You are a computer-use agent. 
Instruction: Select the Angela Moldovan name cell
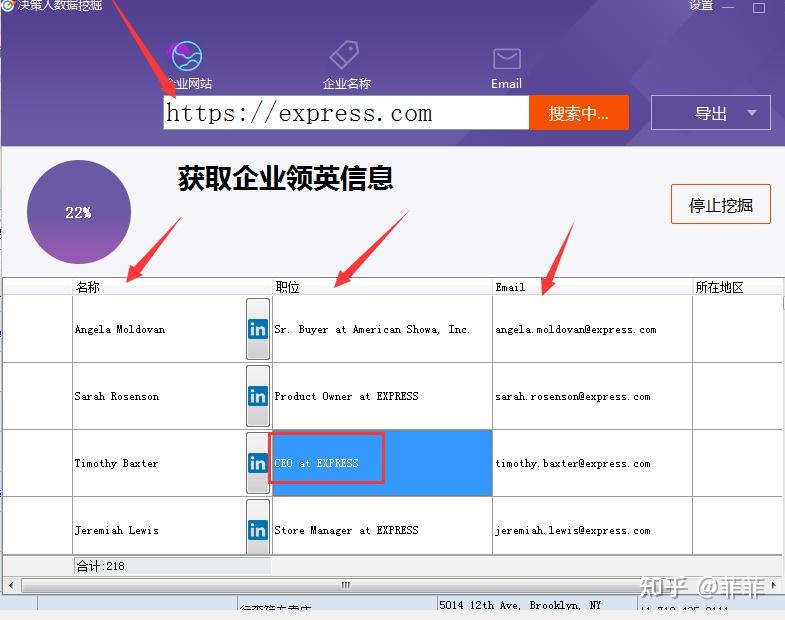pyautogui.click(x=159, y=329)
